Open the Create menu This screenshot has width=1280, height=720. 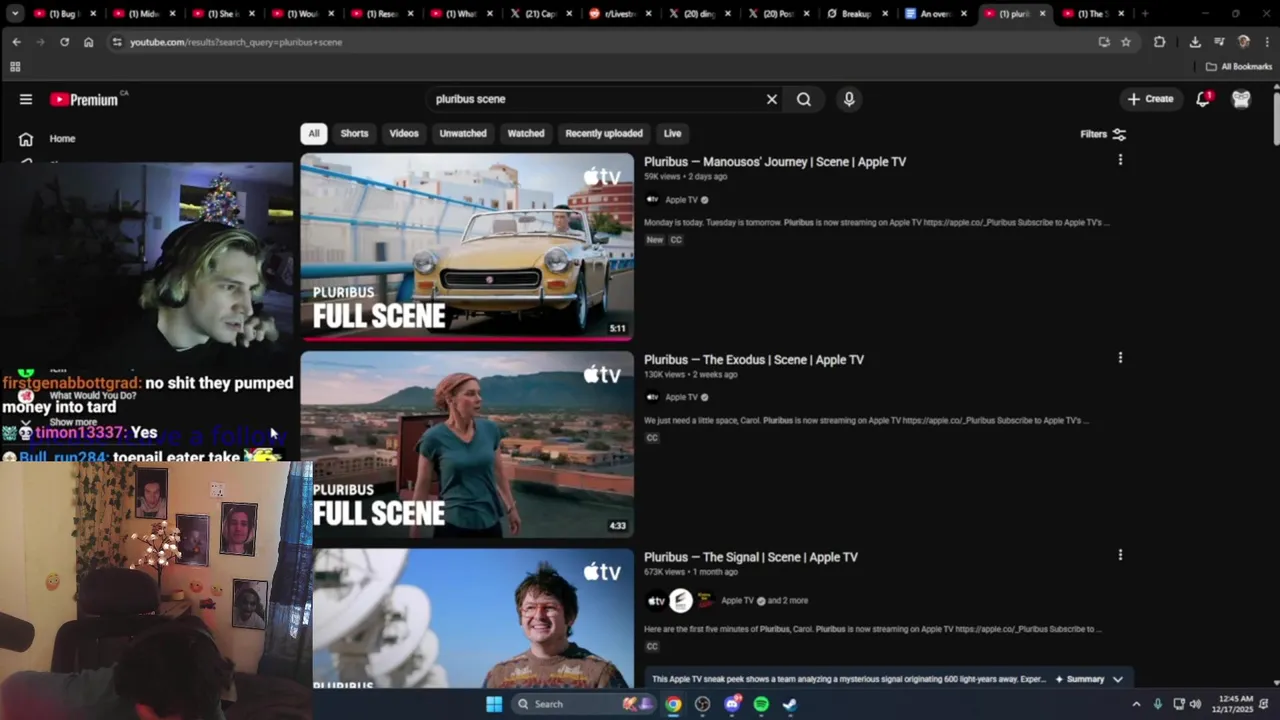(1150, 99)
